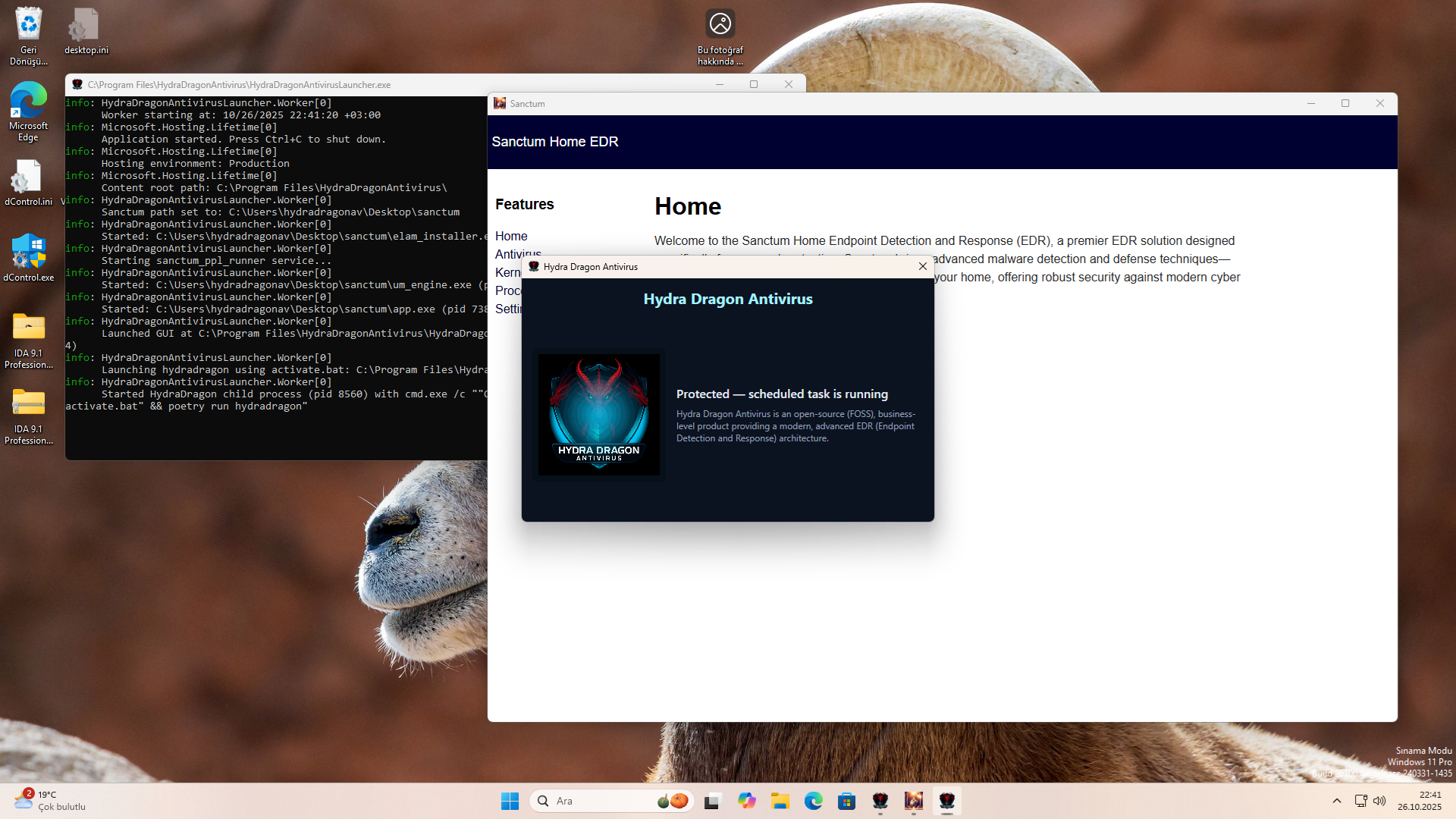Open the Recycle Bin desktop icon

point(28,25)
